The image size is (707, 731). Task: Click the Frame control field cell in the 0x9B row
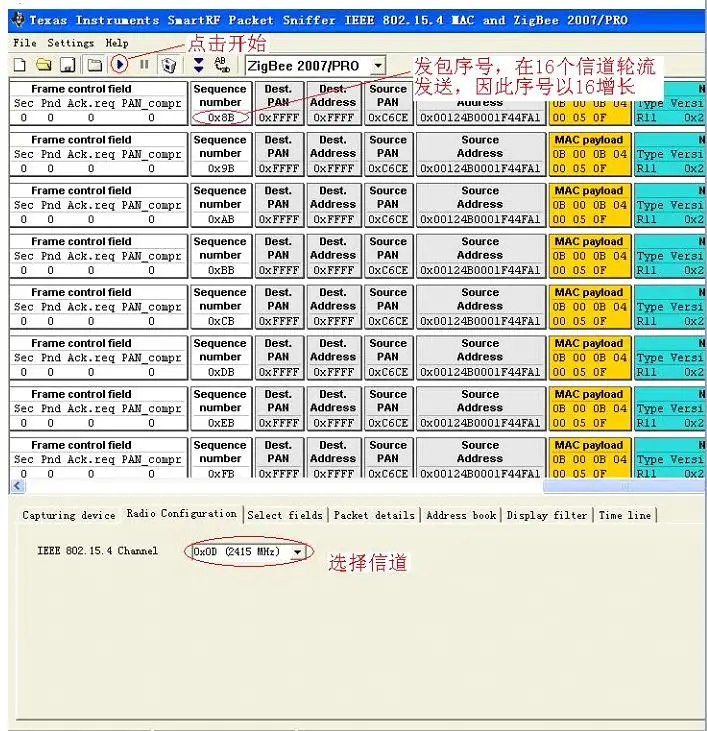tap(98, 154)
